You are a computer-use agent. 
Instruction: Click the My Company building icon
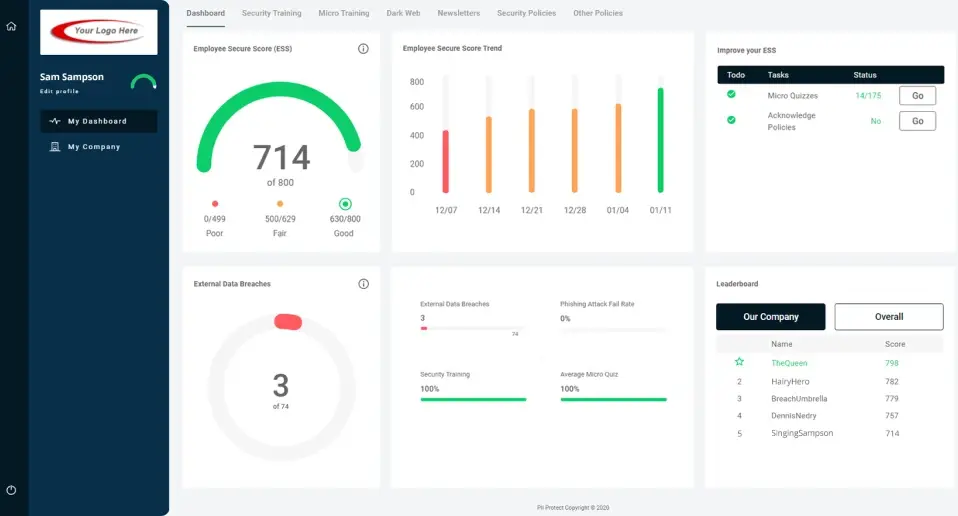55,147
